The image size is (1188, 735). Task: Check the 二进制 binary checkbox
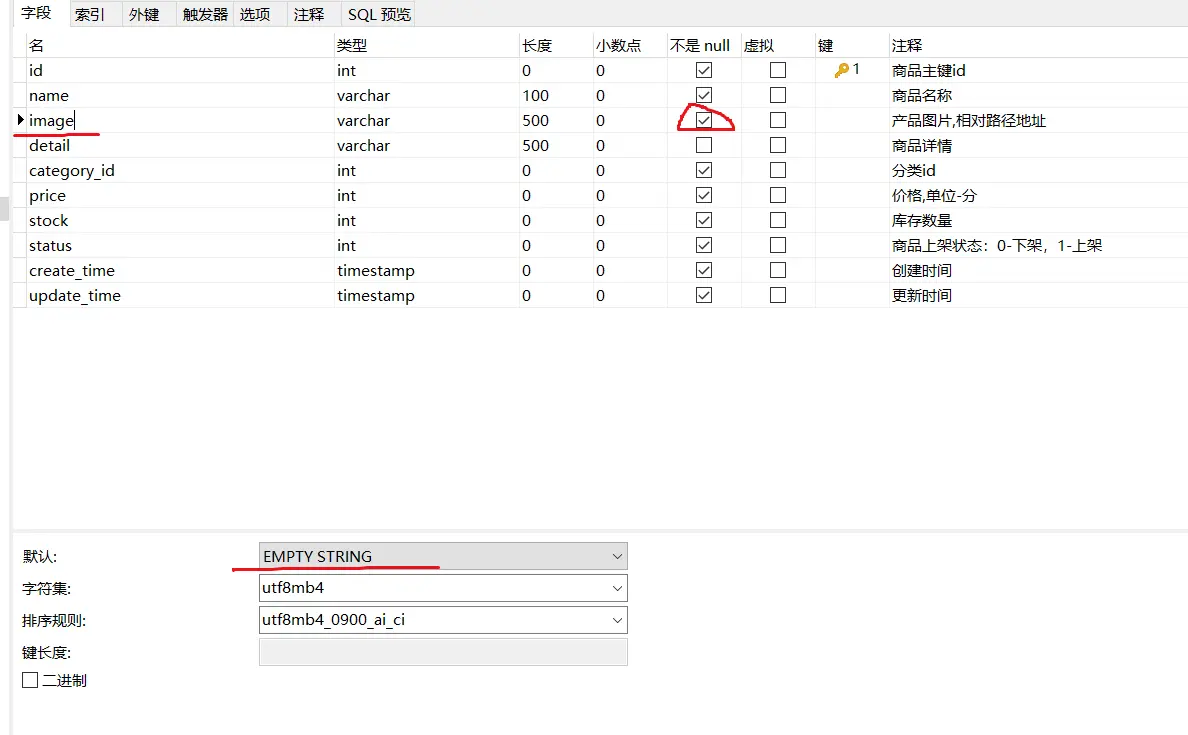pos(30,680)
